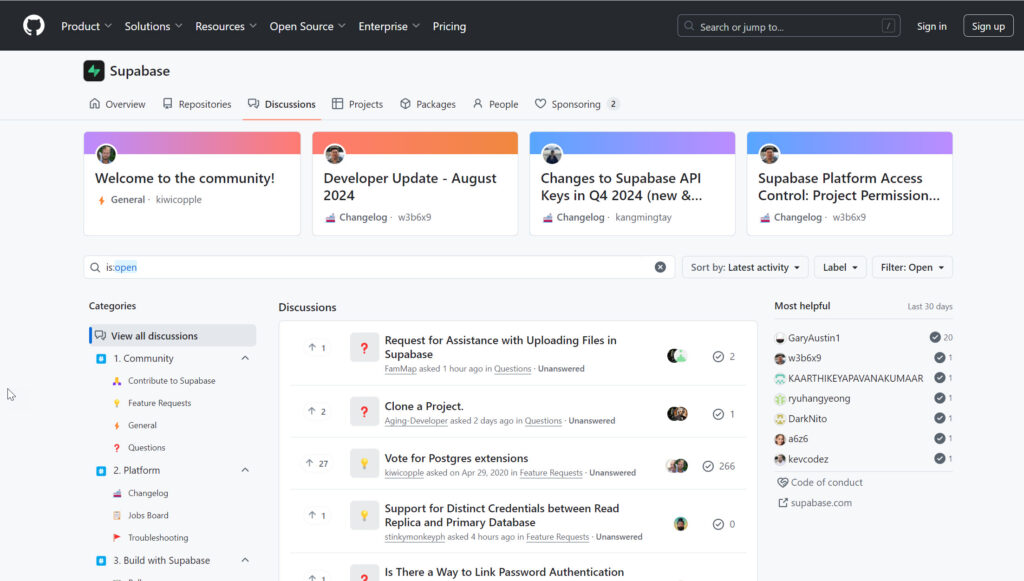Switch to the Sponsoring tab
Image resolution: width=1024 pixels, height=581 pixels.
[576, 104]
